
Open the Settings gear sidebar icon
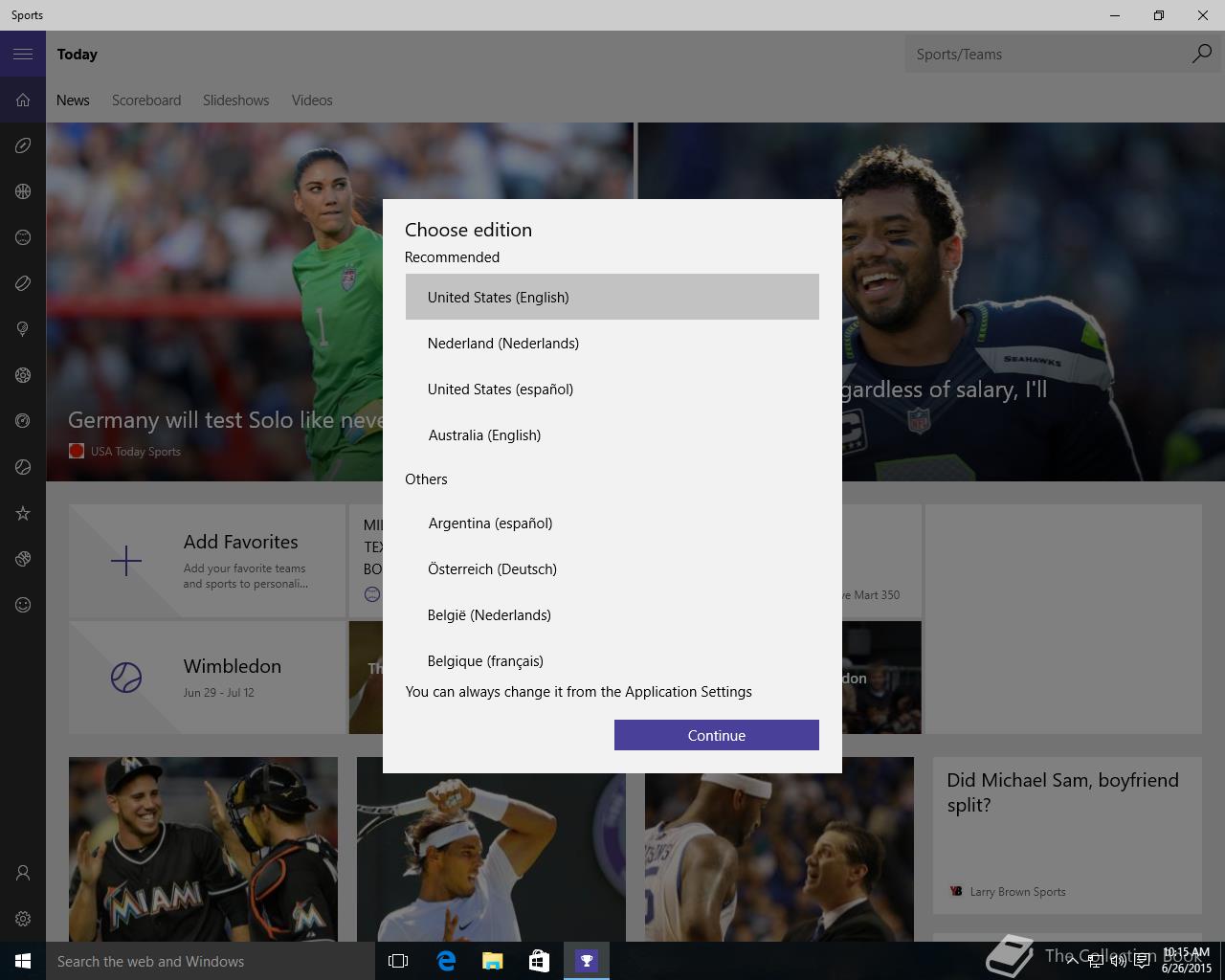pyautogui.click(x=23, y=919)
